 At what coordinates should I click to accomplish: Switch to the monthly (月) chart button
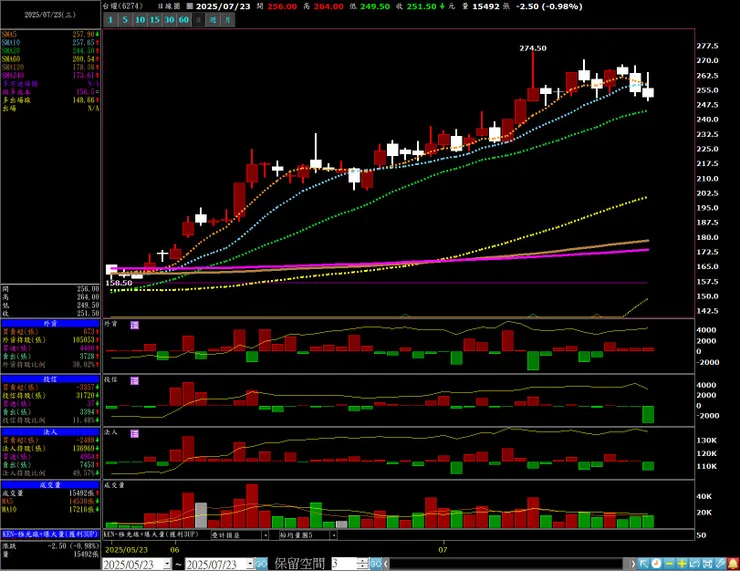point(228,20)
